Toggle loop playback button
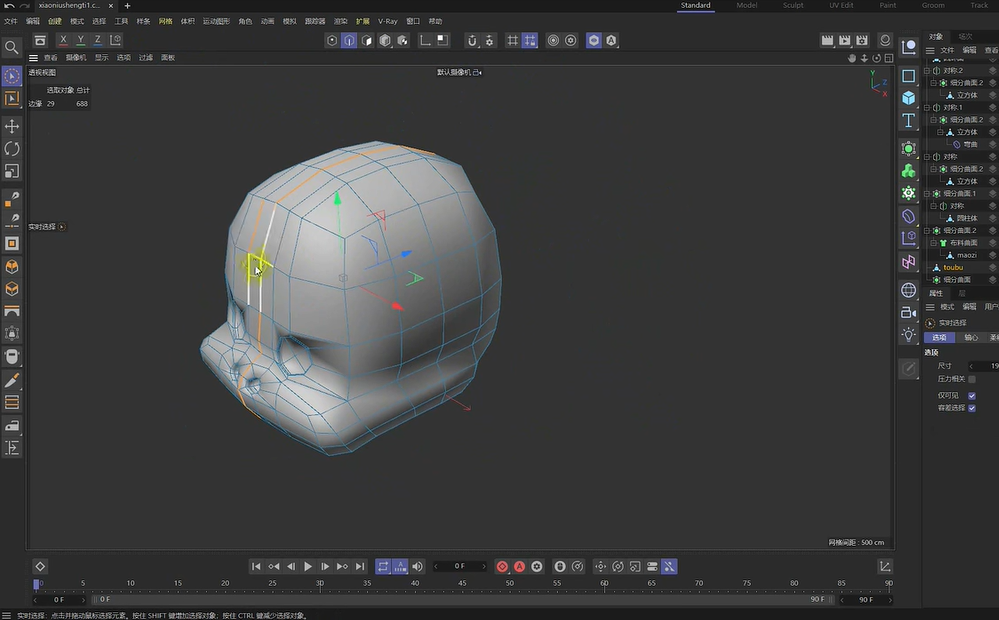The width and height of the screenshot is (999, 620). 383,566
